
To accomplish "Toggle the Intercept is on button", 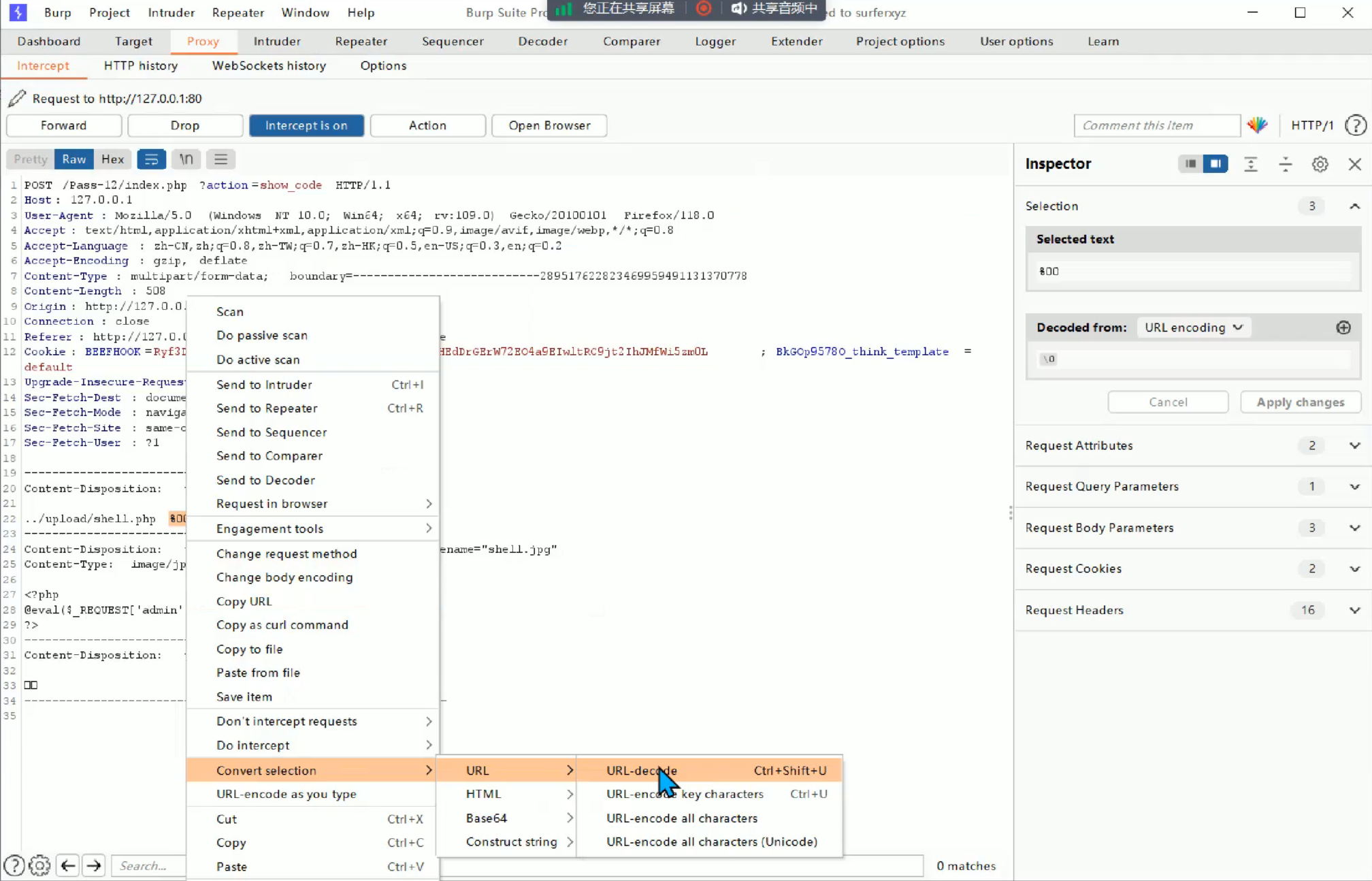I will 306,125.
